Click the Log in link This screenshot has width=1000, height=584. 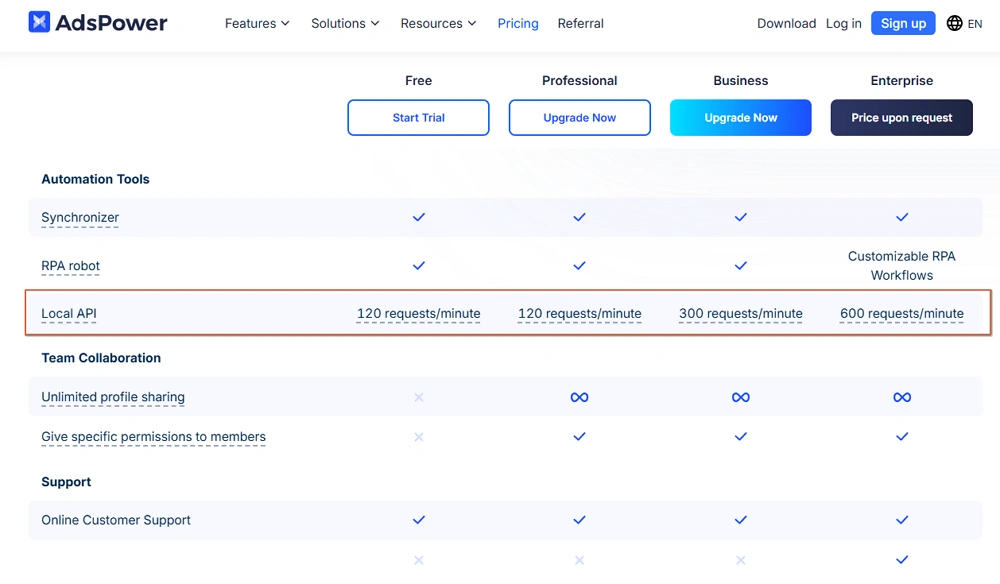tap(843, 23)
